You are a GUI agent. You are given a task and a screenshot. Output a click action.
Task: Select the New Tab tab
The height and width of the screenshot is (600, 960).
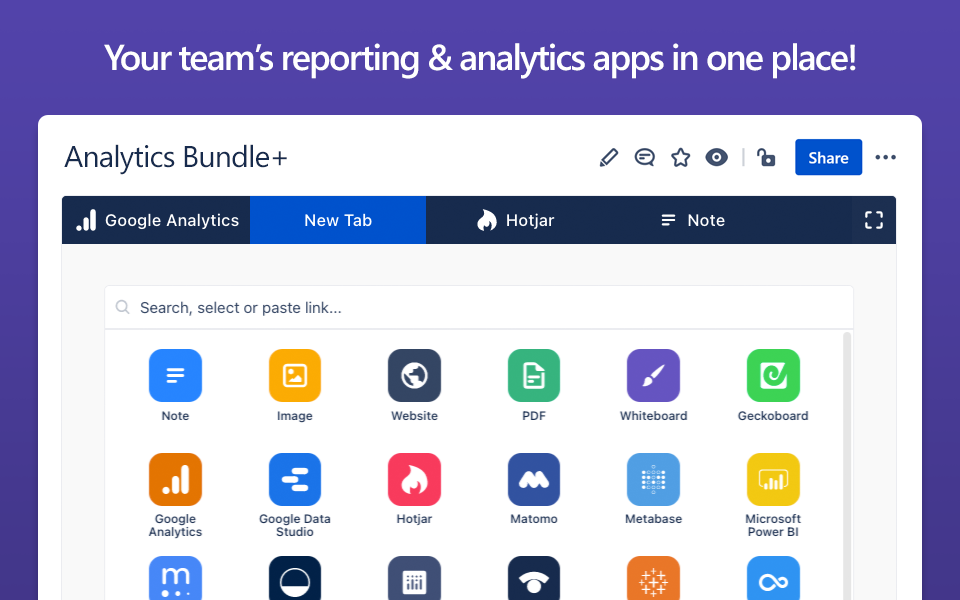(x=338, y=220)
